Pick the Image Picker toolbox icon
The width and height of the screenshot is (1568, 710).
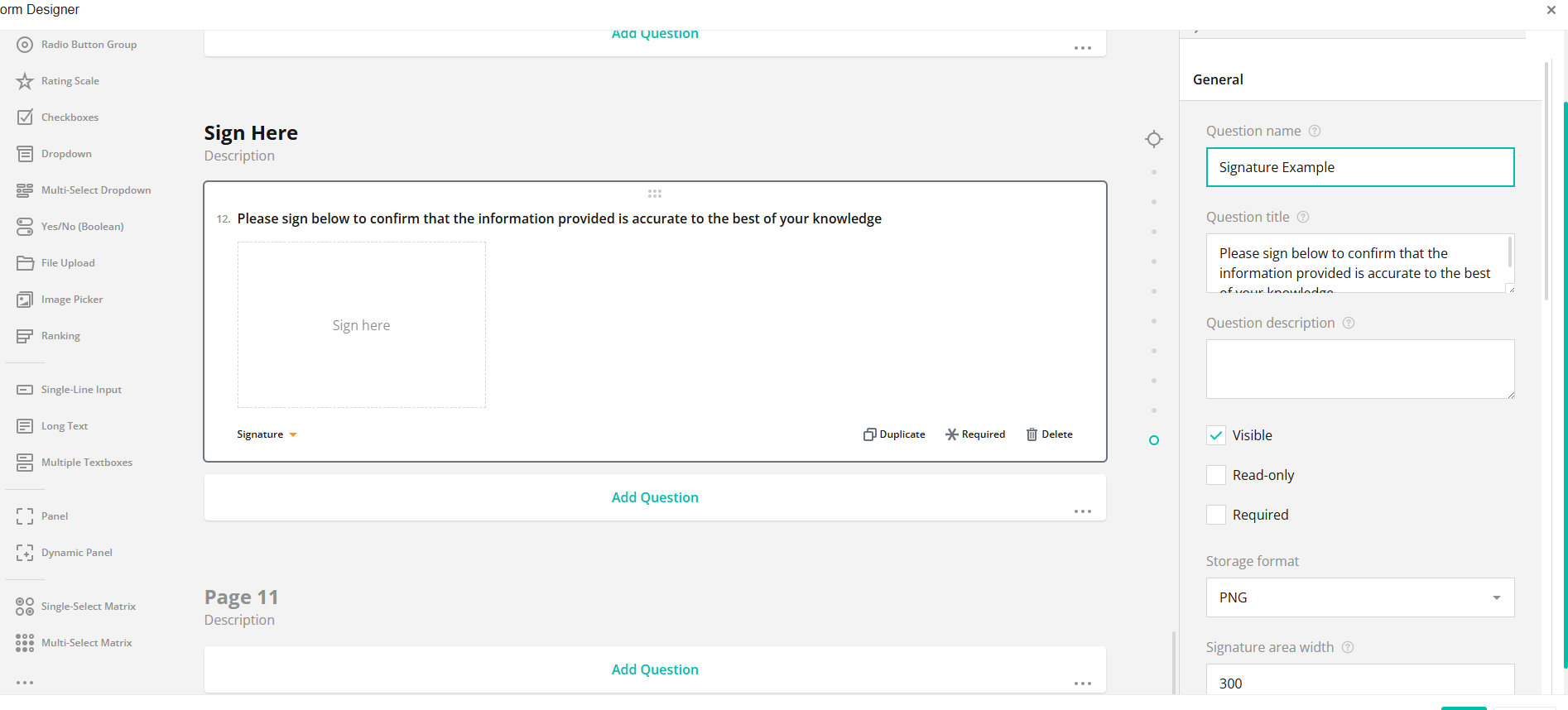tap(25, 300)
